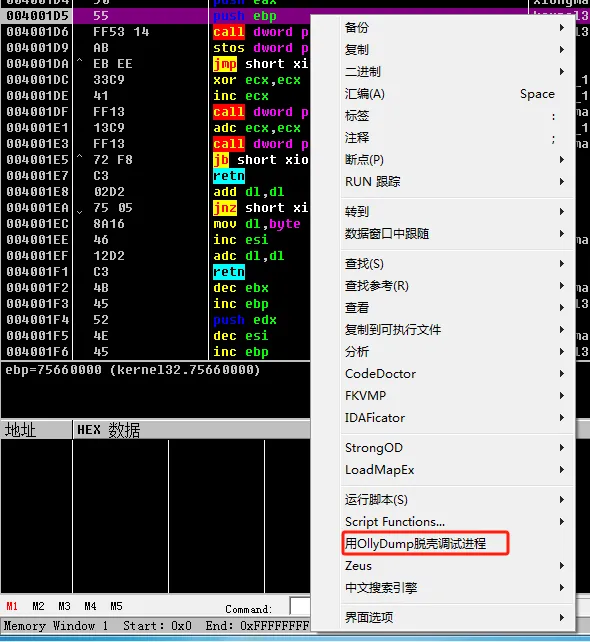
Task: Click the 地址 column header
Action: coord(36,430)
